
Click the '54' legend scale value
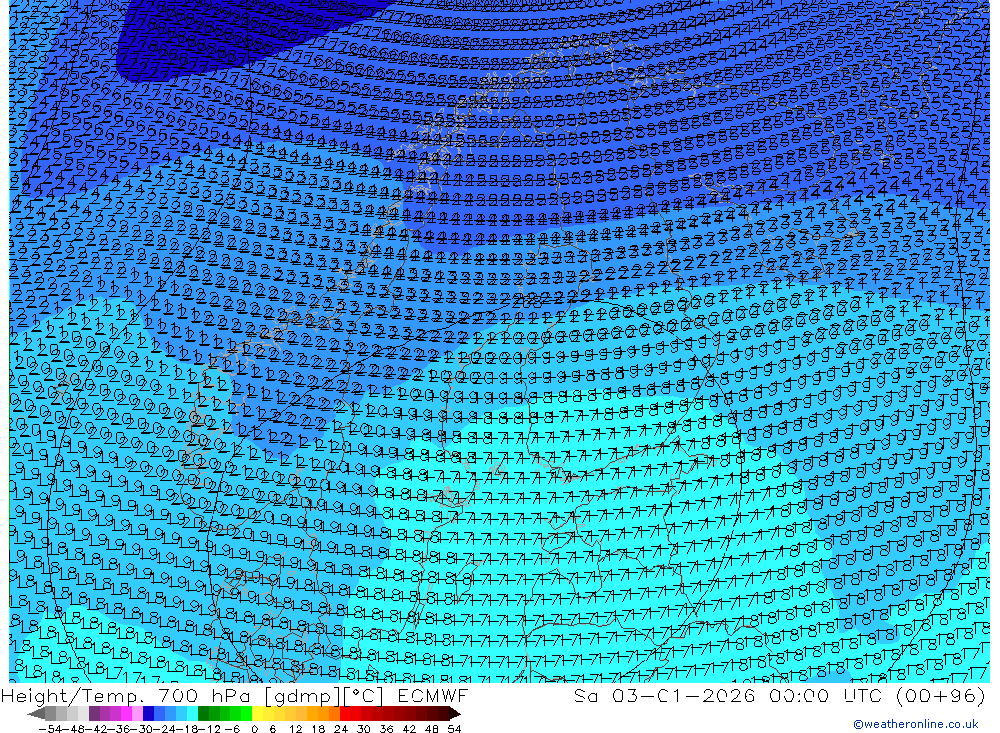(x=454, y=729)
